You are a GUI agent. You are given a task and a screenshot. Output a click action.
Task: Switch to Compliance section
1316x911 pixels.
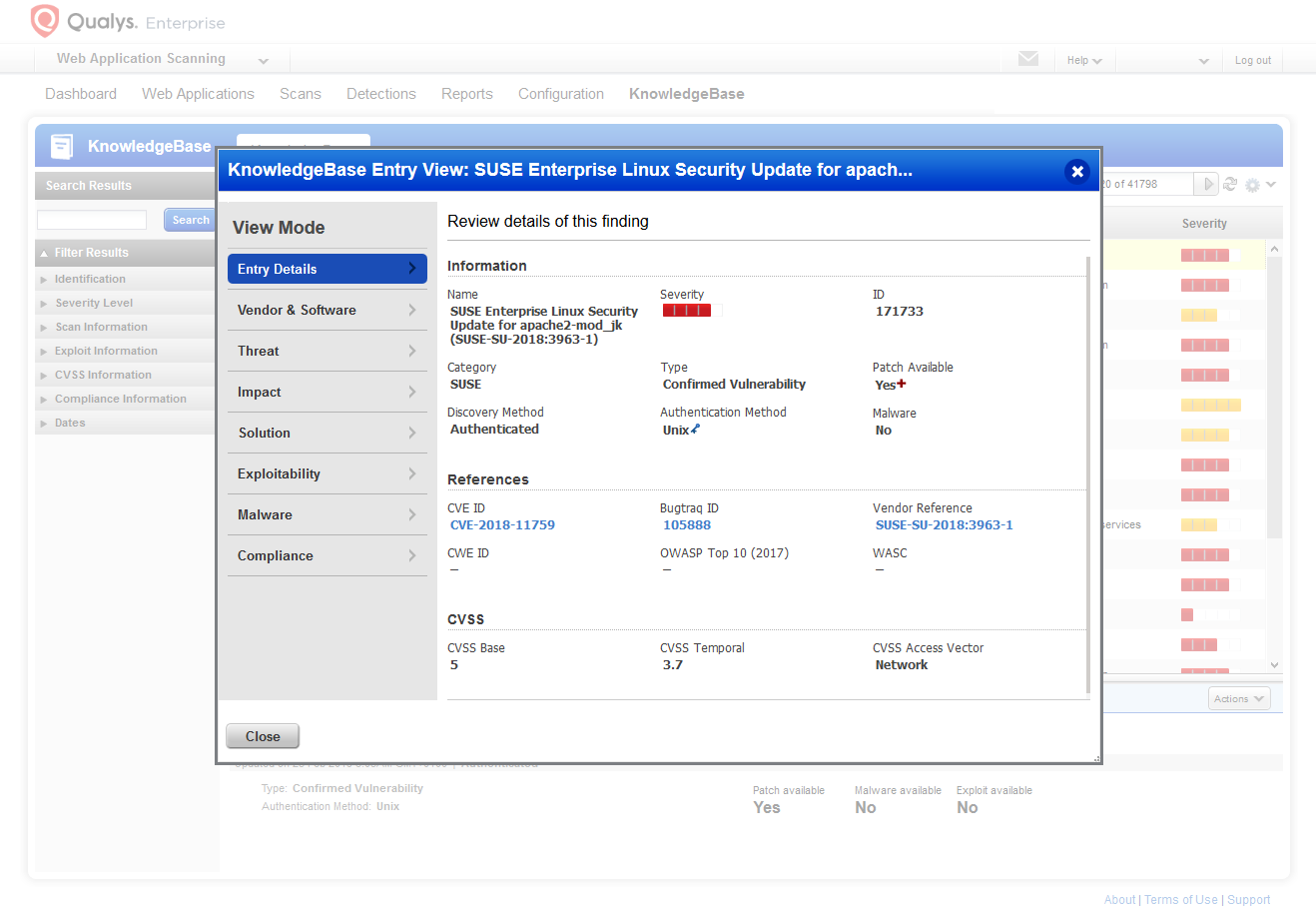point(328,555)
